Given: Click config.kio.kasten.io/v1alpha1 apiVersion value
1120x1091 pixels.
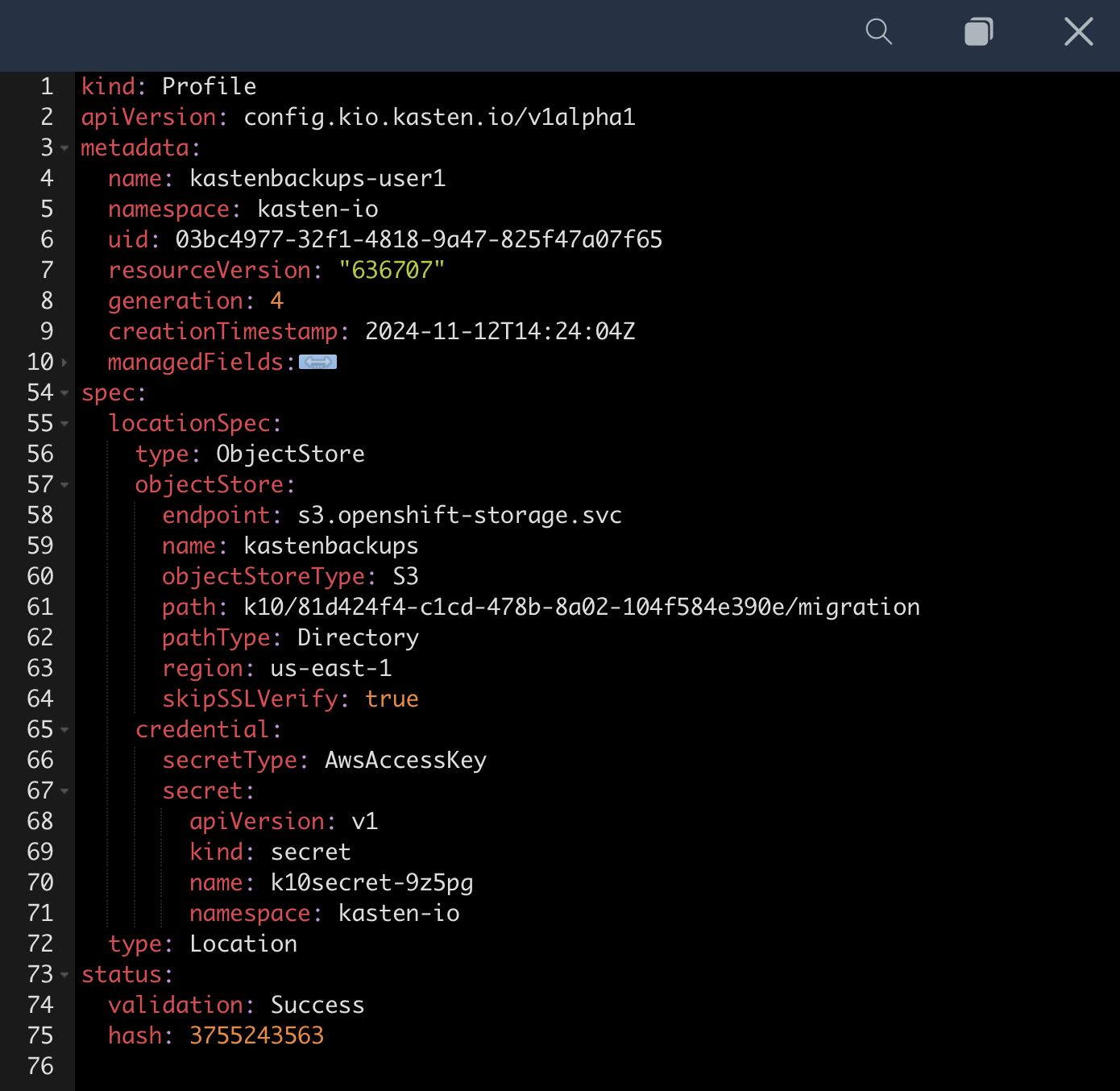Looking at the screenshot, I should (x=439, y=117).
